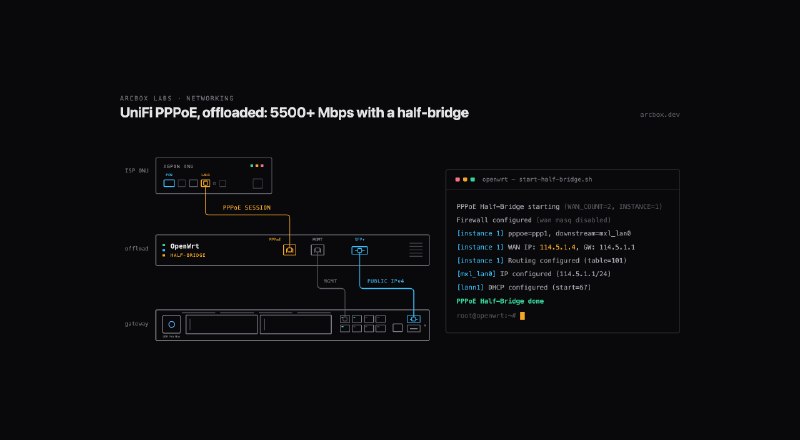Click the gateway RJ45 port with MGMT cable
The image size is (800, 440).
[345, 319]
